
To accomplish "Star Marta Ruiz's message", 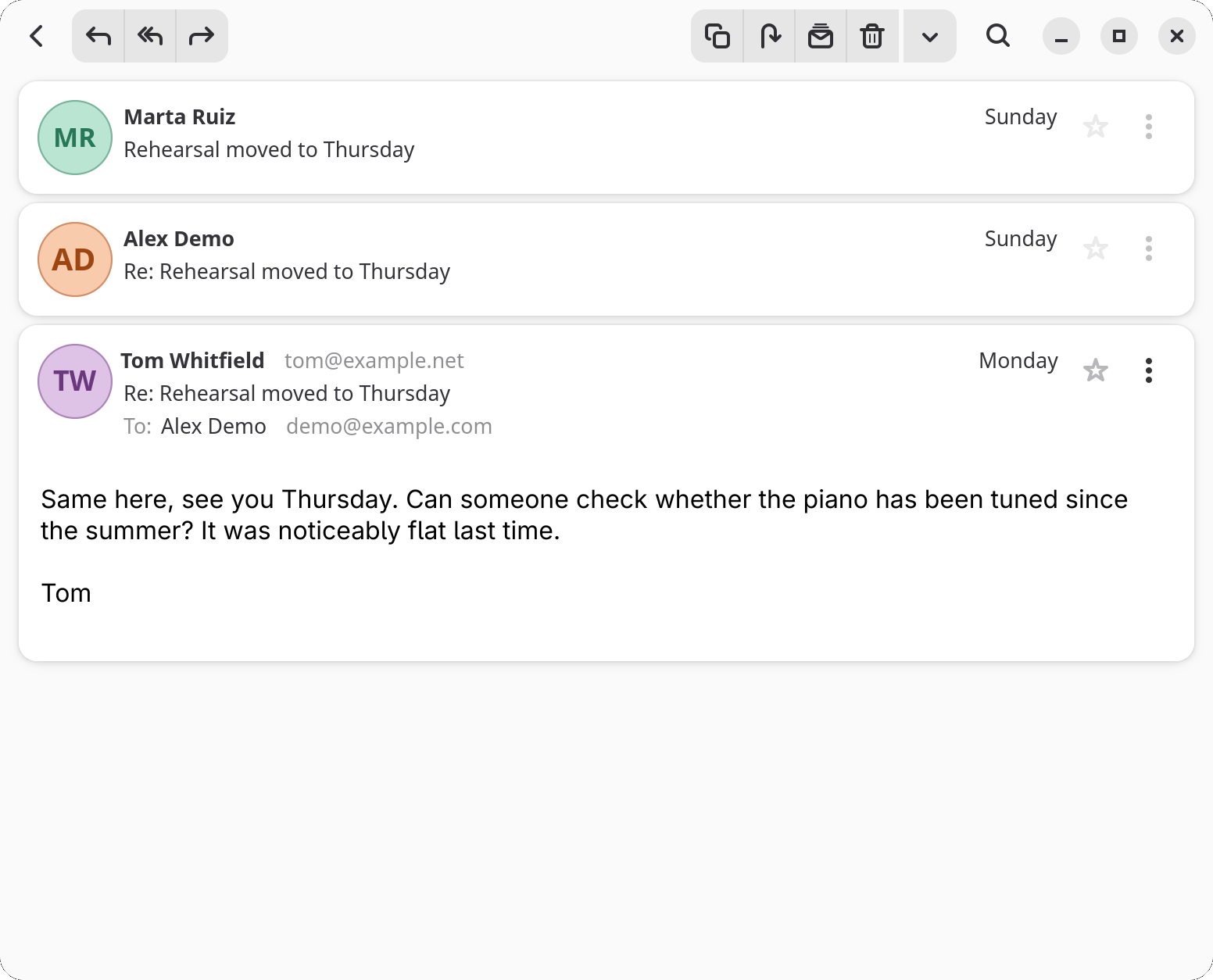I will [1096, 127].
